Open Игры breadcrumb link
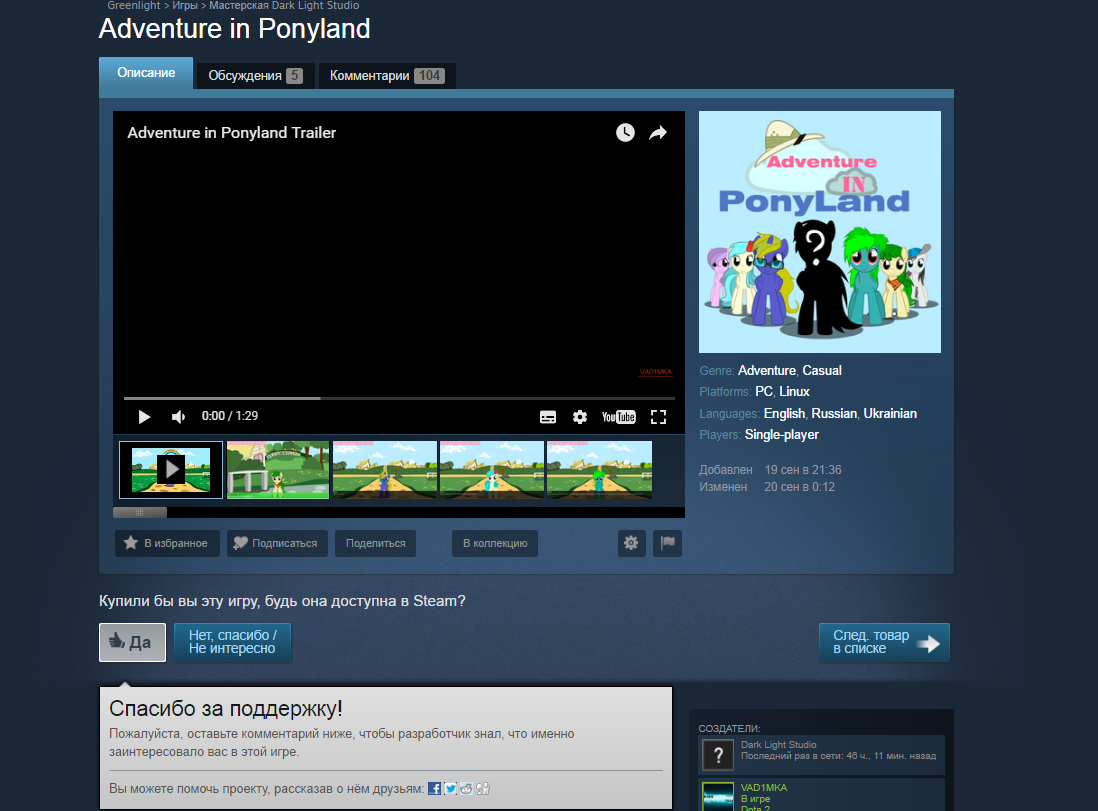The height and width of the screenshot is (811, 1098). pyautogui.click(x=185, y=6)
